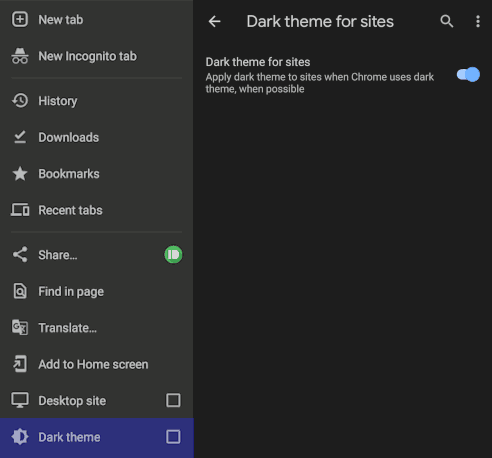Select the Downloads menu entry
This screenshot has width=492, height=458.
point(97,137)
